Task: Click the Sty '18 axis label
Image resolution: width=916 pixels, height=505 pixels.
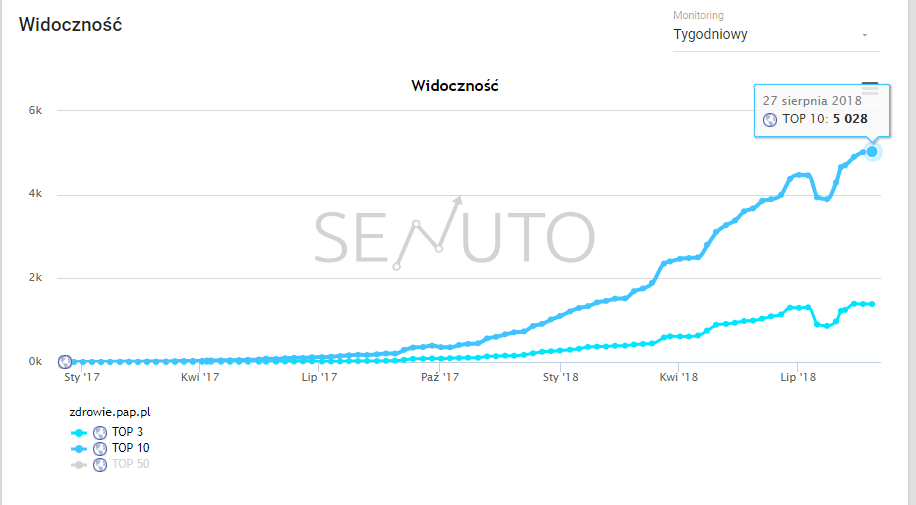Action: pos(560,377)
